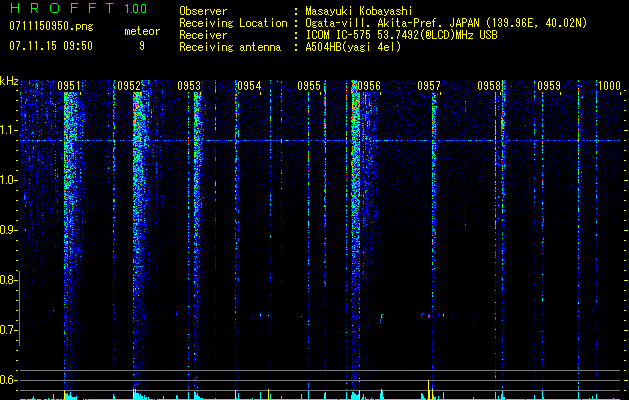Click the meteor count label
629x400 pixels.
142,31
